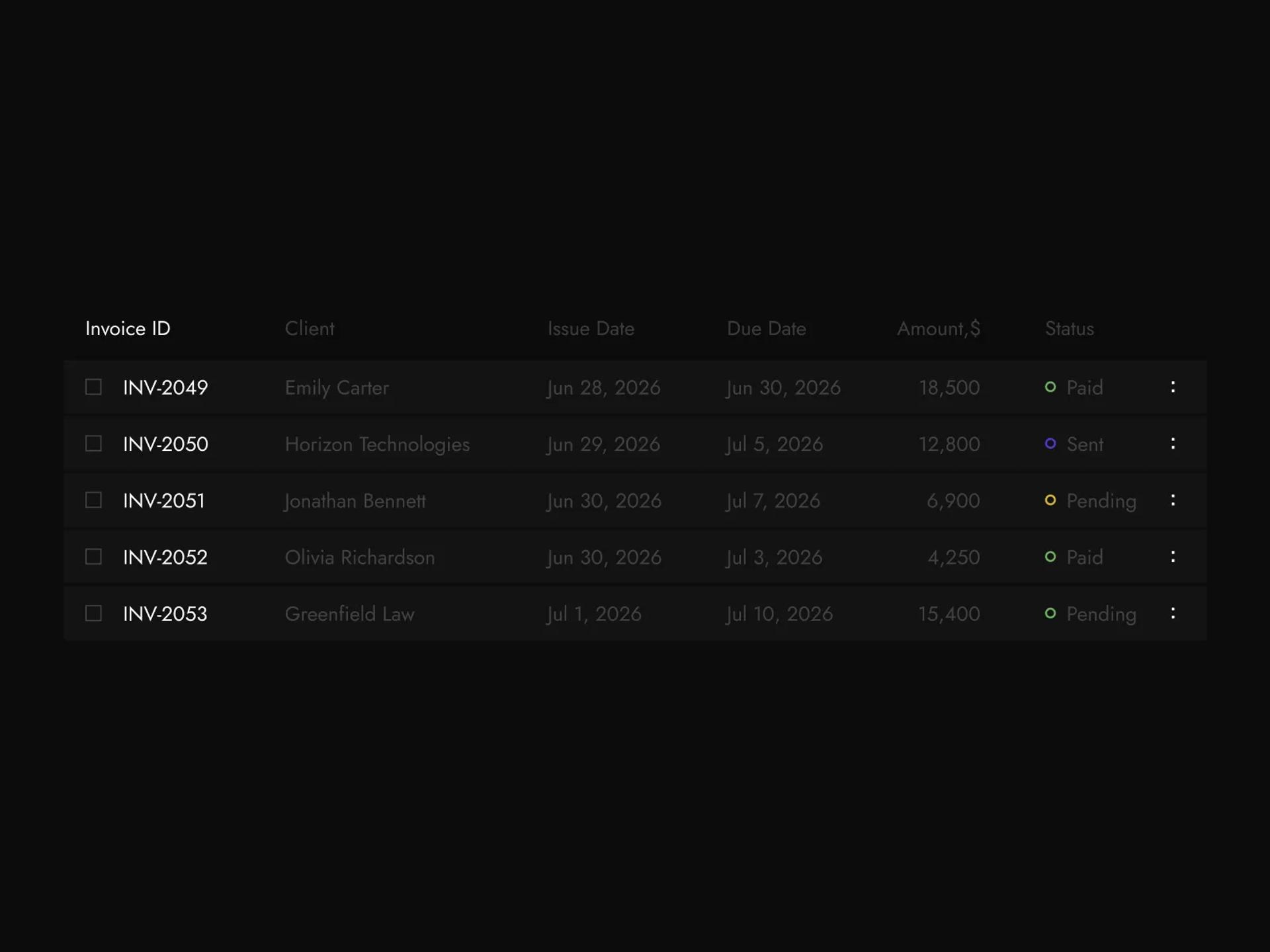The height and width of the screenshot is (952, 1270).
Task: Open invoice INV-2050
Action: tap(165, 444)
